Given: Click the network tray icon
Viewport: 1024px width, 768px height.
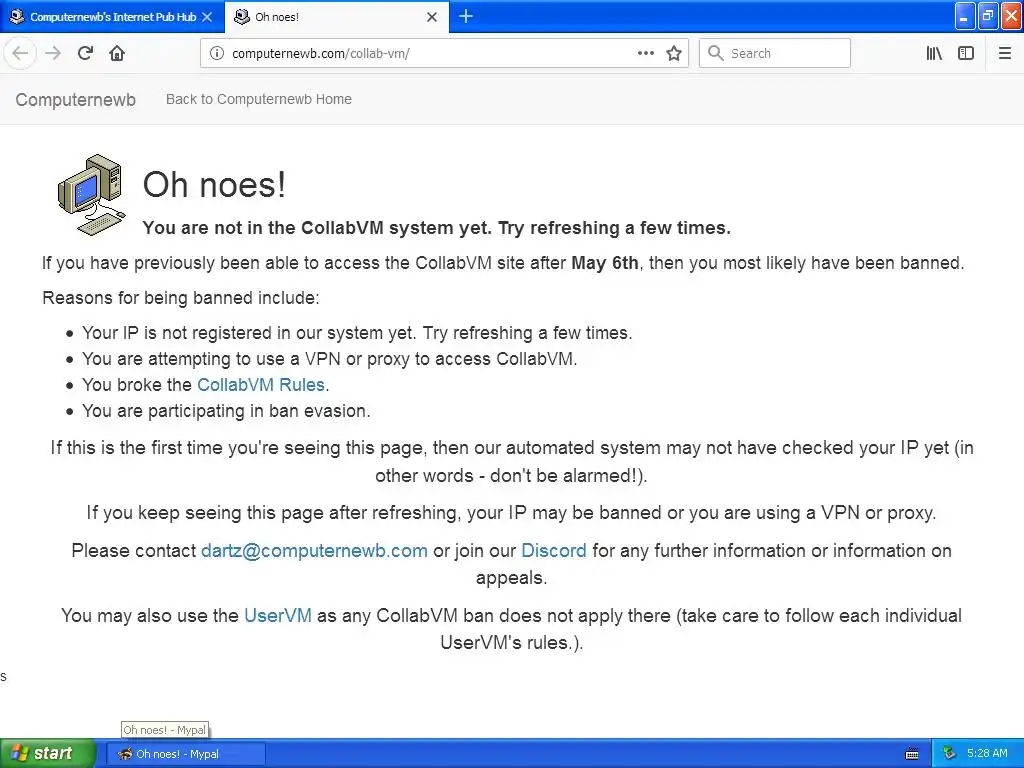Looking at the screenshot, I should point(949,754).
